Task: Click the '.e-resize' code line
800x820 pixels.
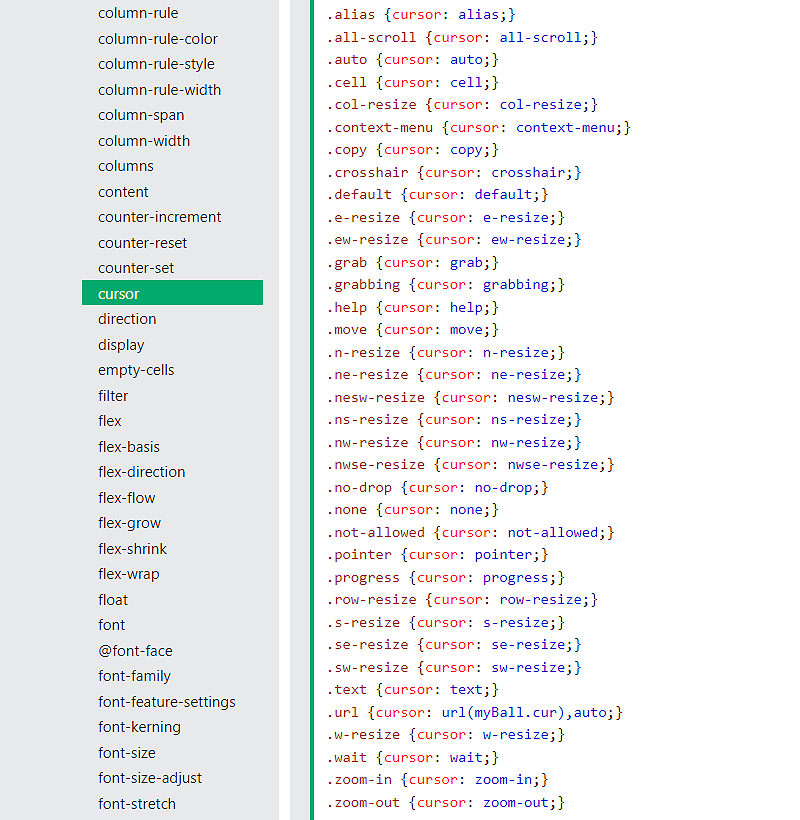Action: coord(446,218)
